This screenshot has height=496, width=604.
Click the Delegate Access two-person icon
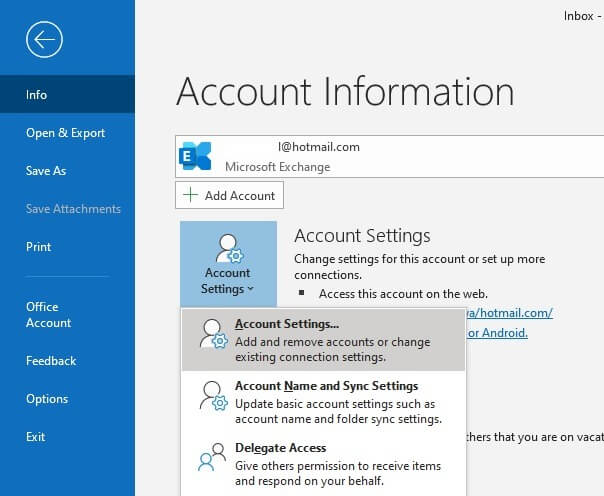(x=212, y=457)
